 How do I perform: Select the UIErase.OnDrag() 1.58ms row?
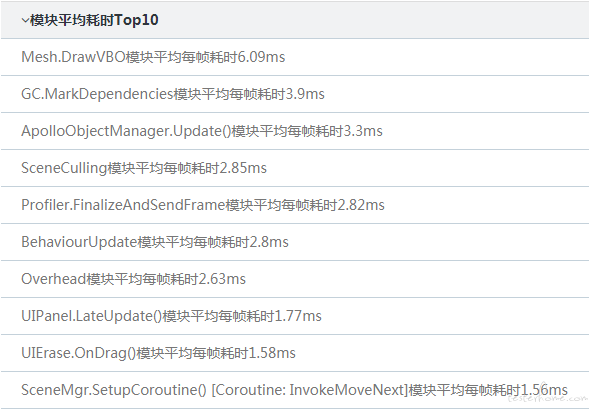tap(294, 353)
